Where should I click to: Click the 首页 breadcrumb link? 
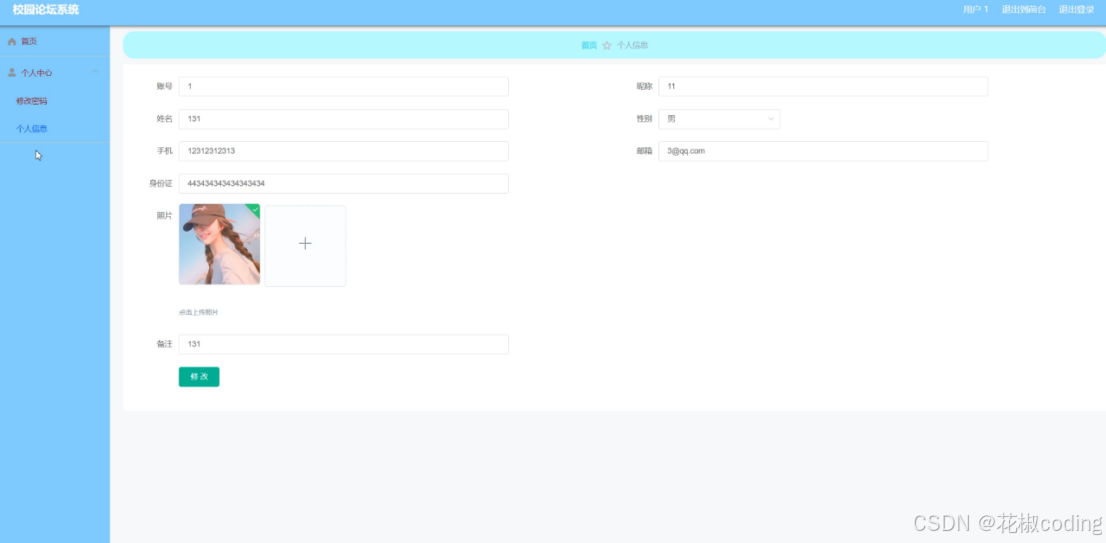click(589, 45)
